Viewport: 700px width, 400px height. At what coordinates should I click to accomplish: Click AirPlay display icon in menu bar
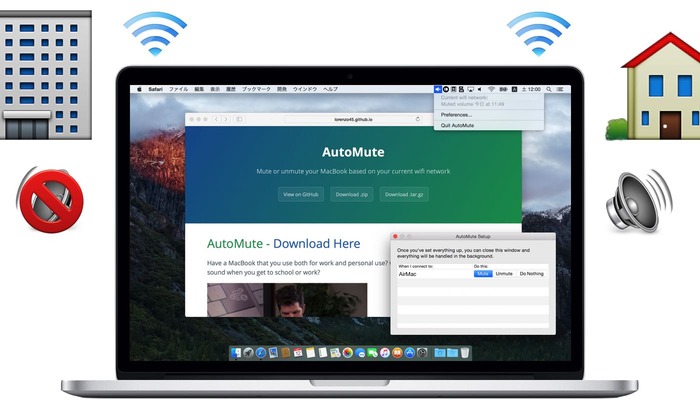pos(470,89)
